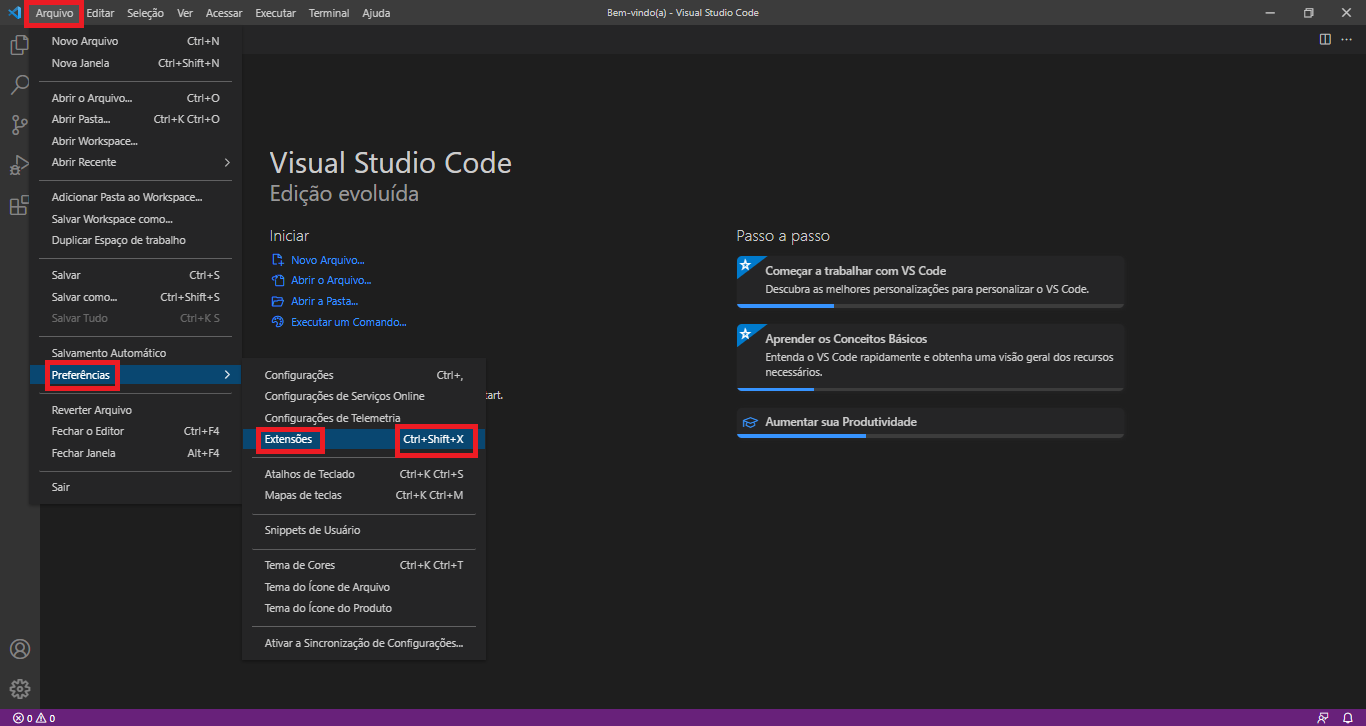Click Salvar in the file menu

pyautogui.click(x=135, y=275)
